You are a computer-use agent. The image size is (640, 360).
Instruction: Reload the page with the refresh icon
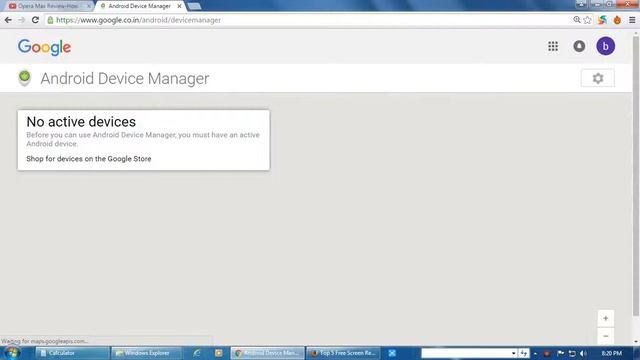pyautogui.click(x=35, y=20)
